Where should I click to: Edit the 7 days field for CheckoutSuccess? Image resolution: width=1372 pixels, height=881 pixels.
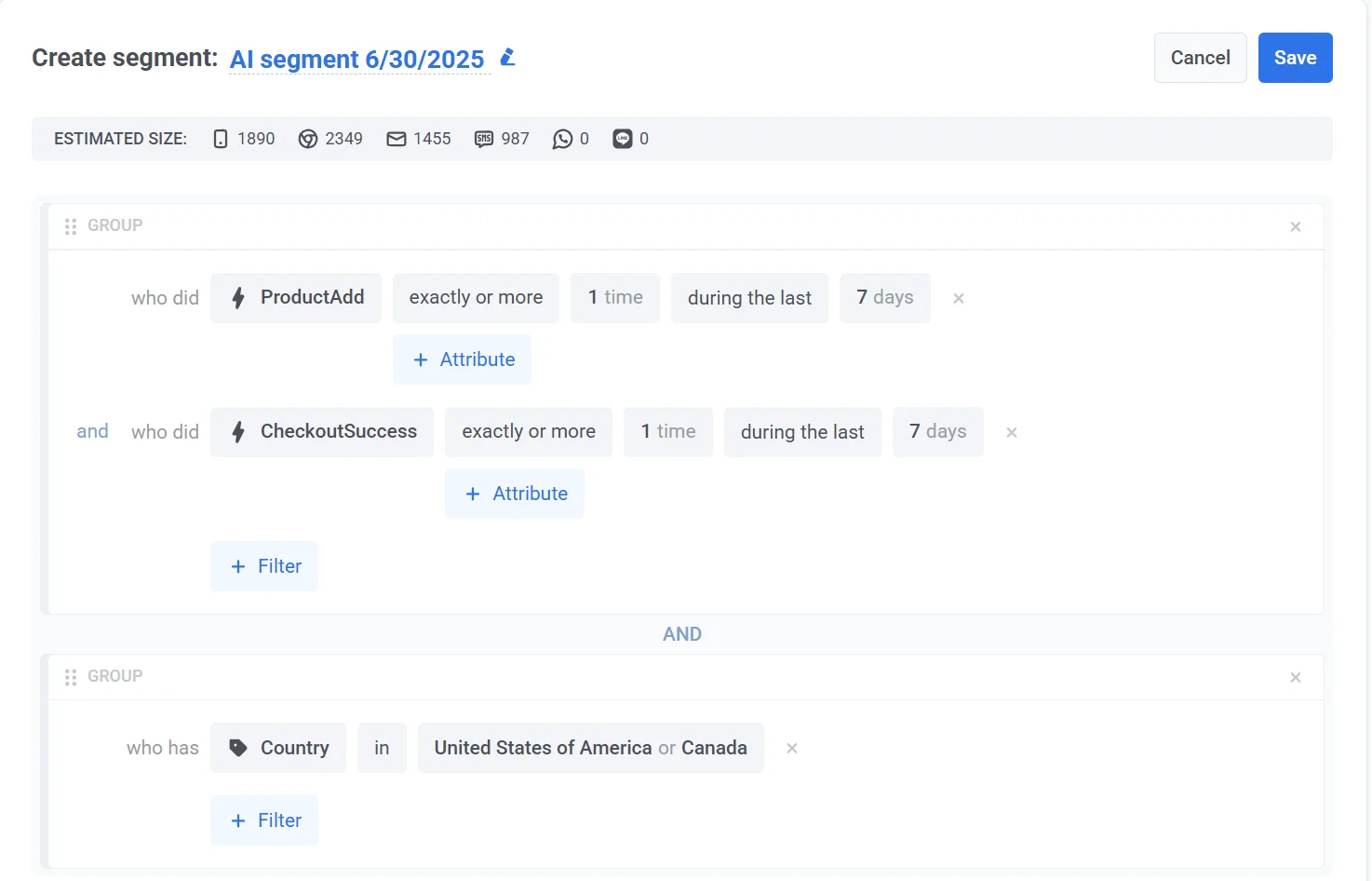click(x=937, y=432)
